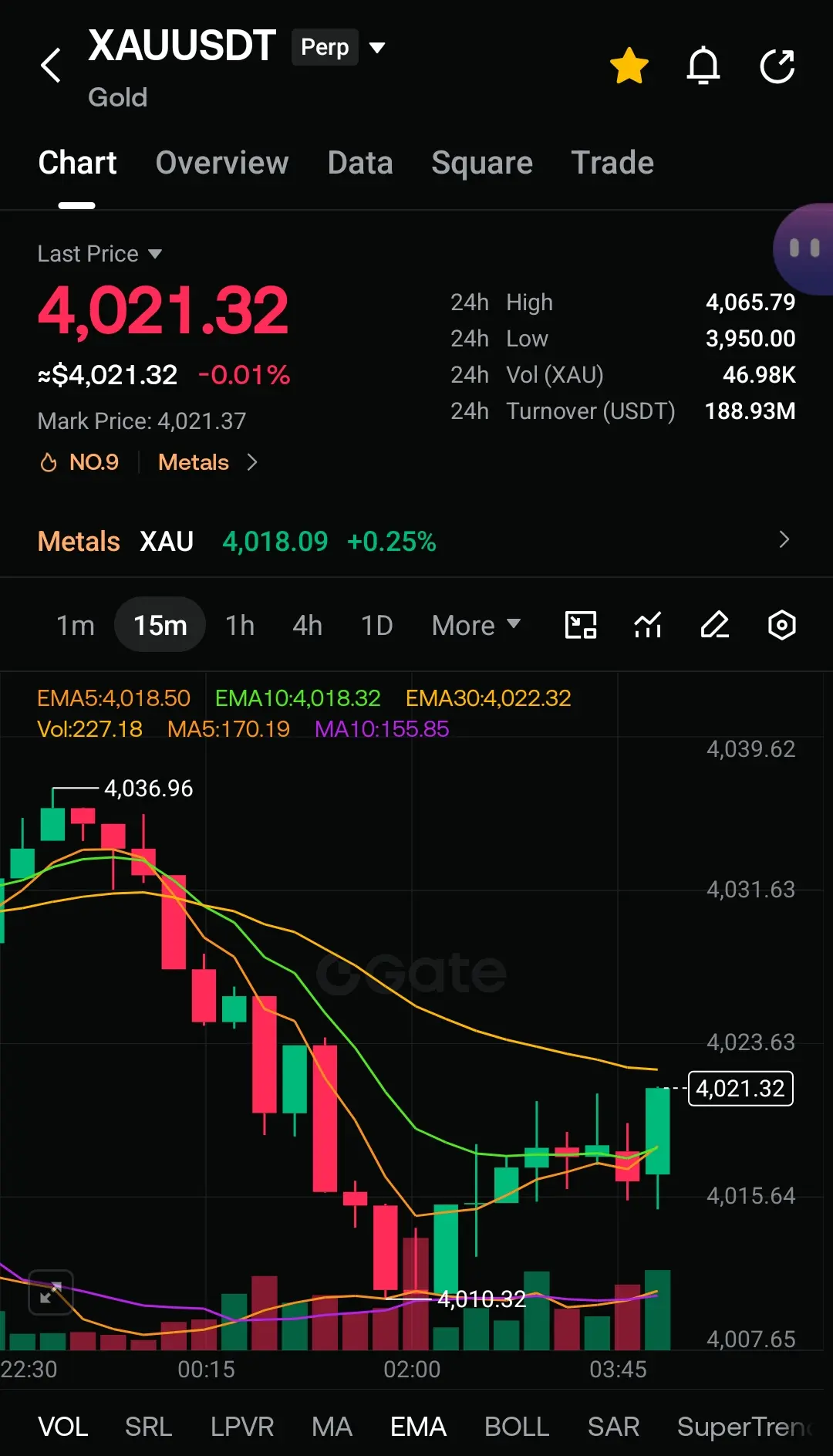Open chart settings hexagon icon
833x1456 pixels.
coord(782,625)
